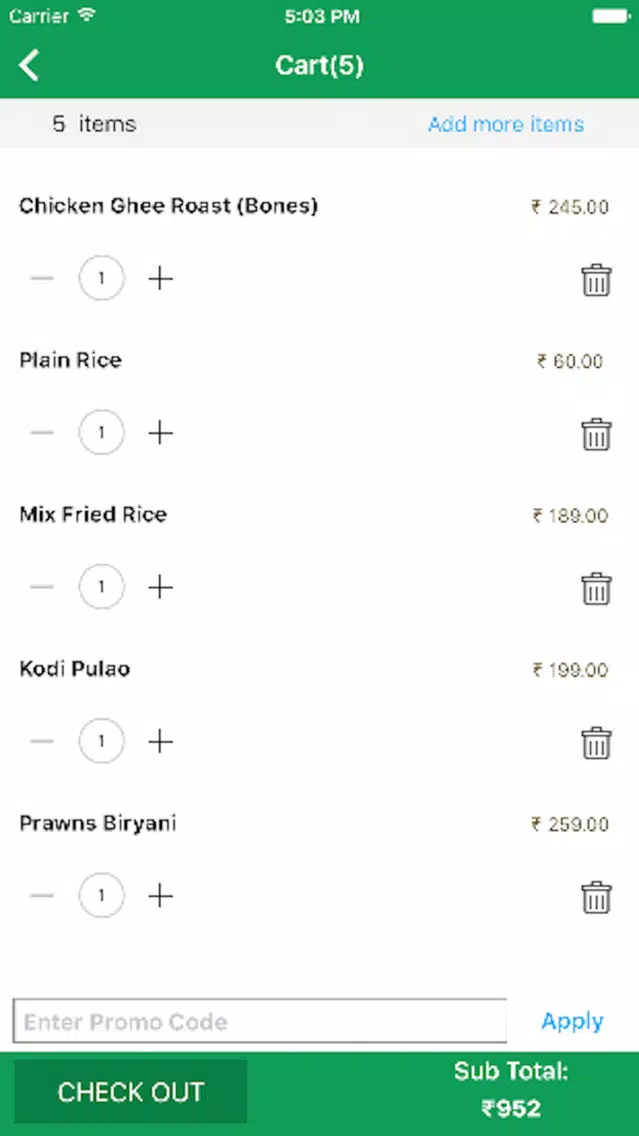The width and height of the screenshot is (639, 1136).
Task: Add one more Prawns Biryani
Action: (161, 896)
